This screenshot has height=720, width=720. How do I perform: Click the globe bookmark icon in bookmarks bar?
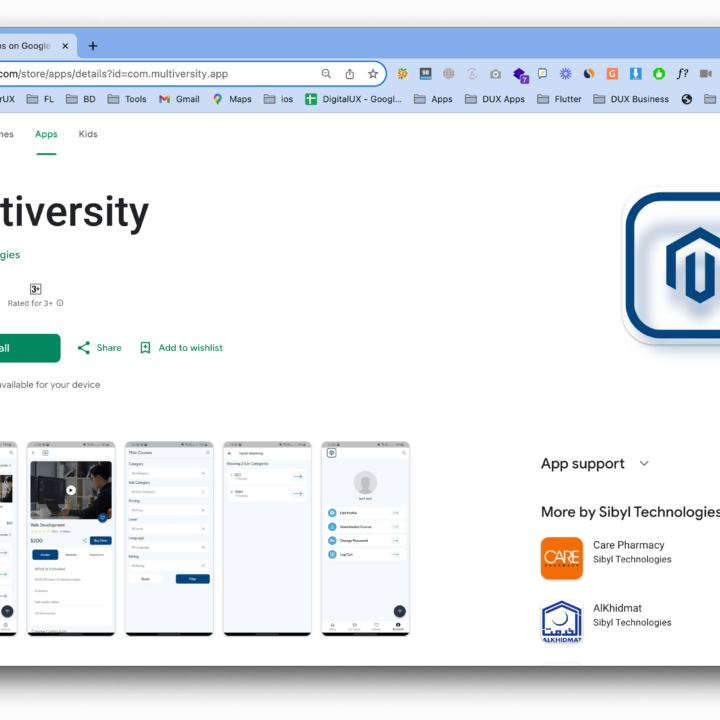pos(686,99)
